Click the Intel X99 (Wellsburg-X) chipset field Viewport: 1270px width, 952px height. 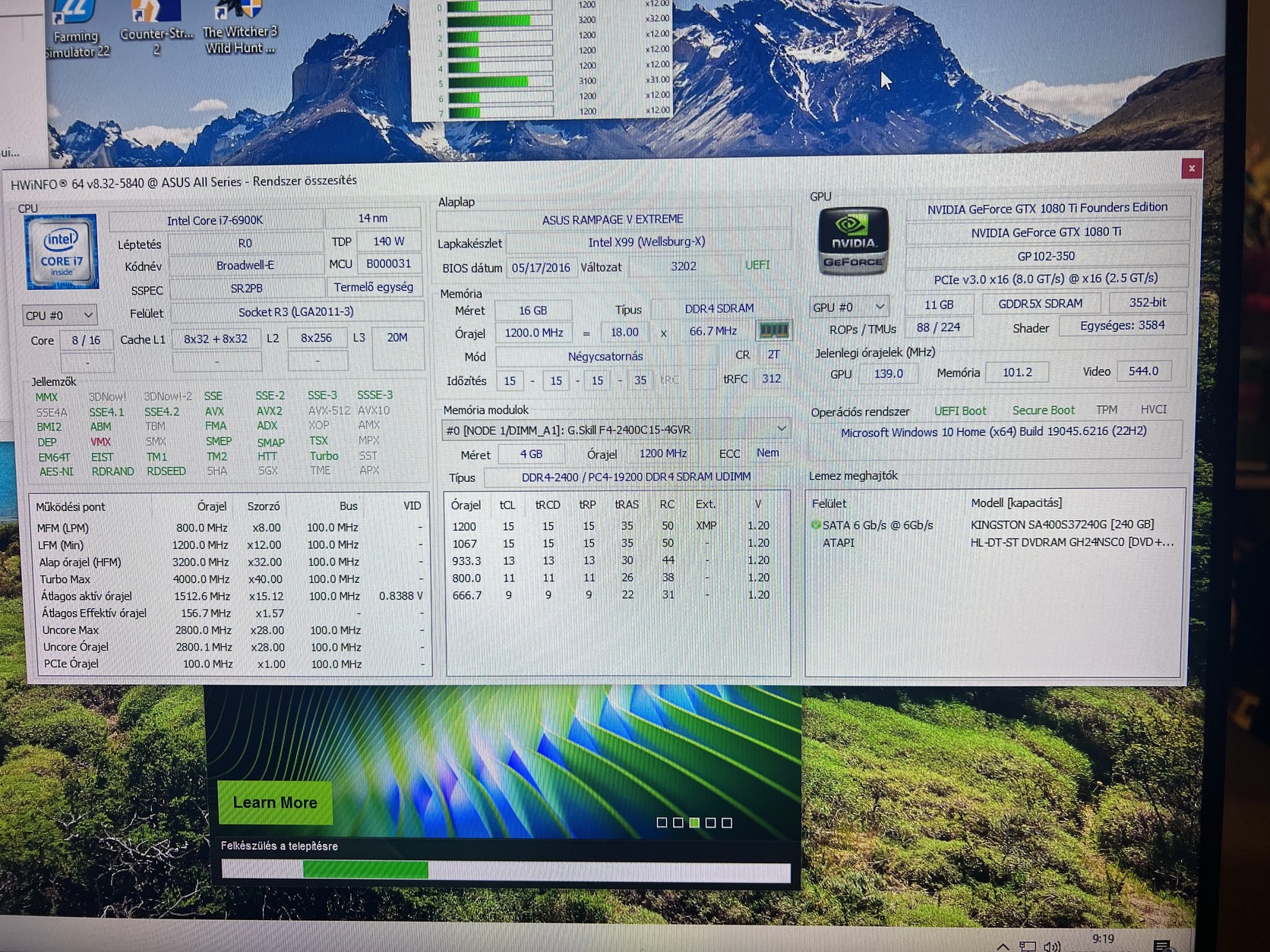point(647,242)
